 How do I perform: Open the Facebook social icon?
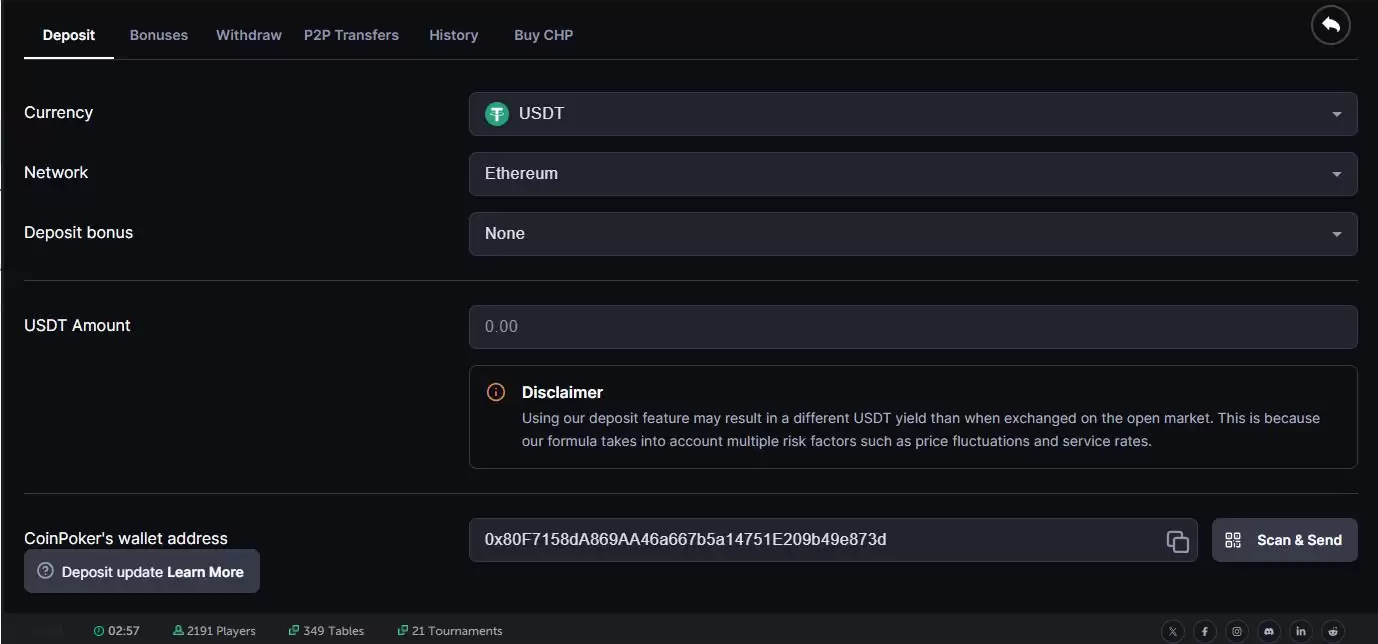1205,631
